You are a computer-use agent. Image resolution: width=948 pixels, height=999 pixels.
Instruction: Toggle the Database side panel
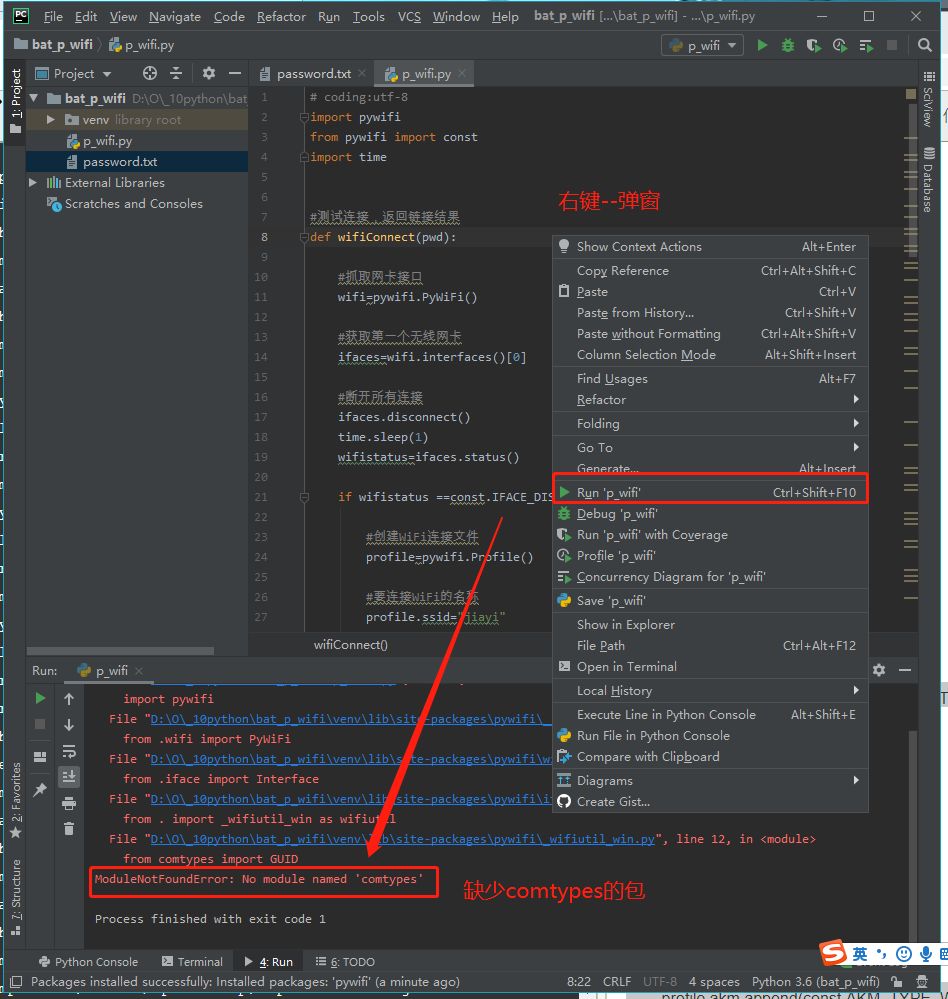coord(929,180)
